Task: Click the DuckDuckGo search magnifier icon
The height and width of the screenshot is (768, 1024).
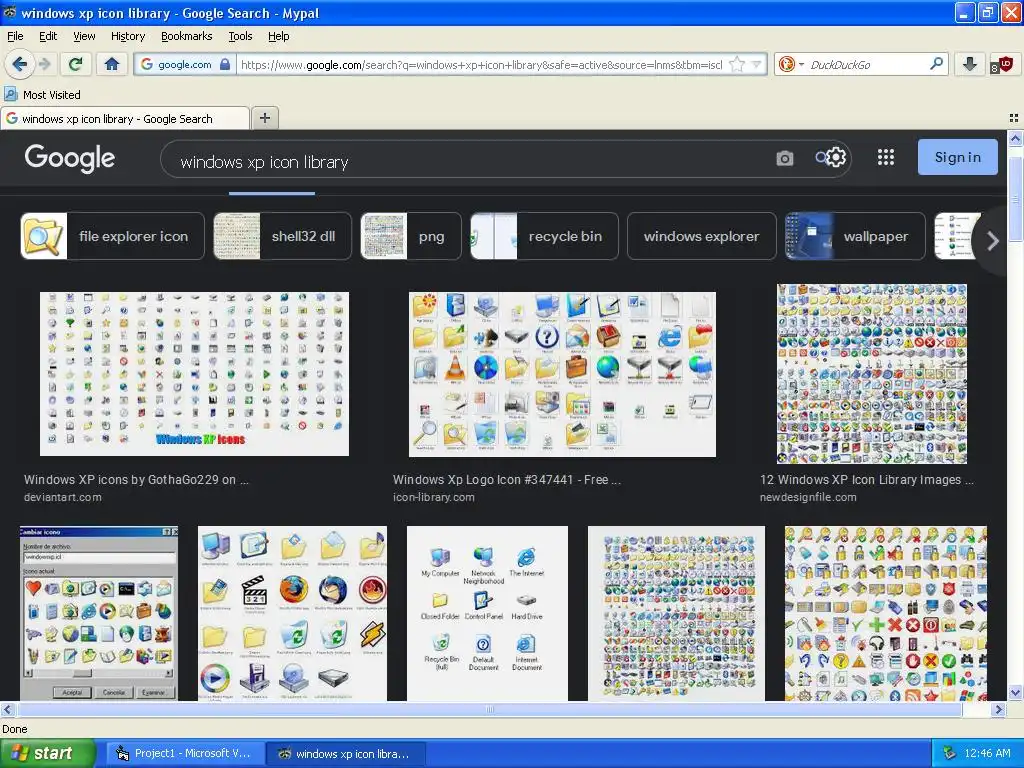Action: point(936,64)
